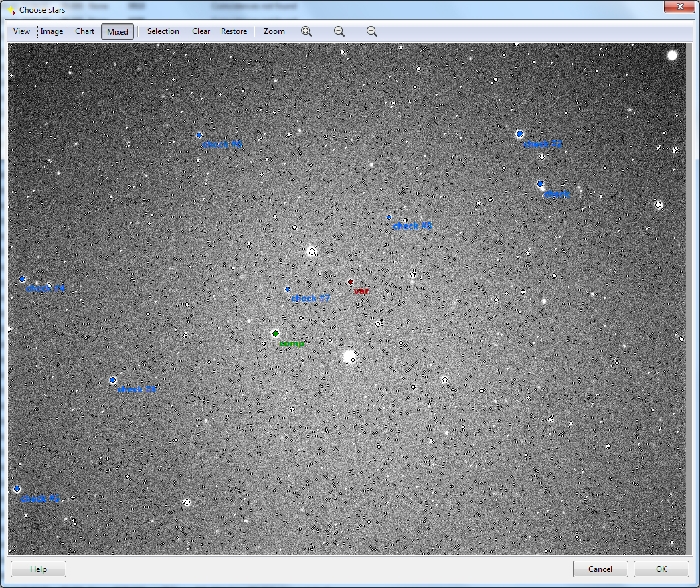Click the Cancel button

coord(600,569)
